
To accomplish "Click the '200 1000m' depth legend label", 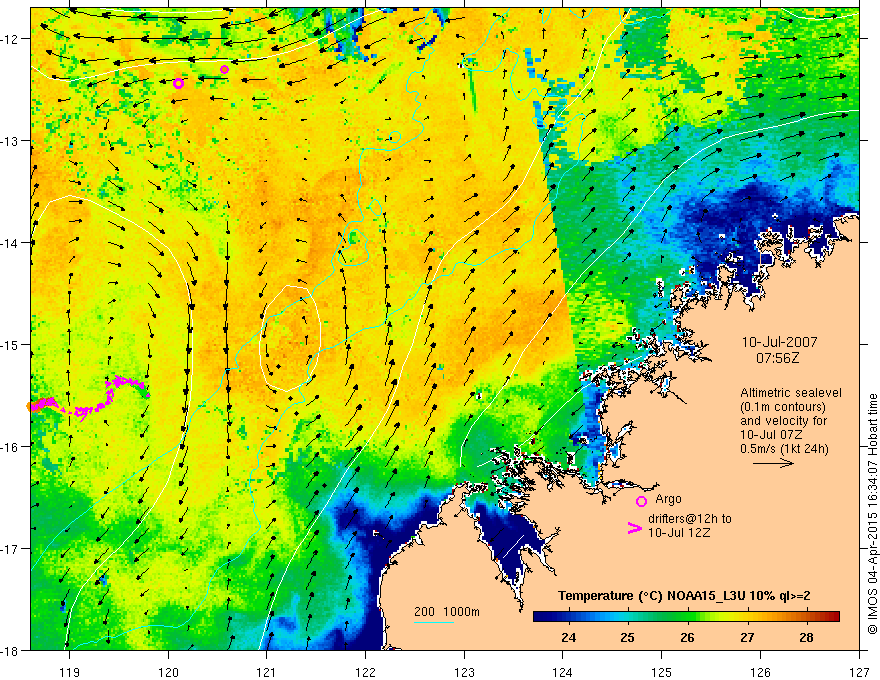I will click(447, 612).
